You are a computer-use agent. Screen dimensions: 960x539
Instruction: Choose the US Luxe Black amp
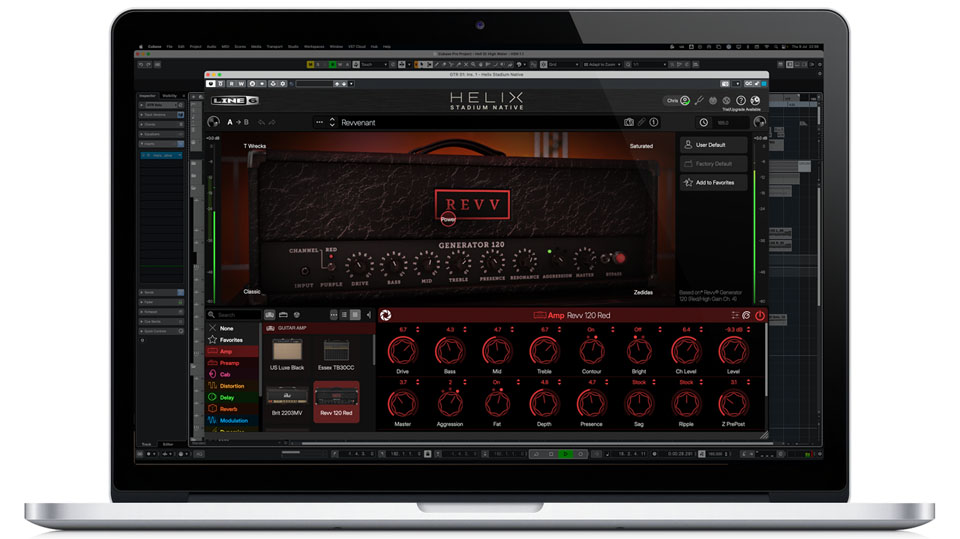(287, 355)
